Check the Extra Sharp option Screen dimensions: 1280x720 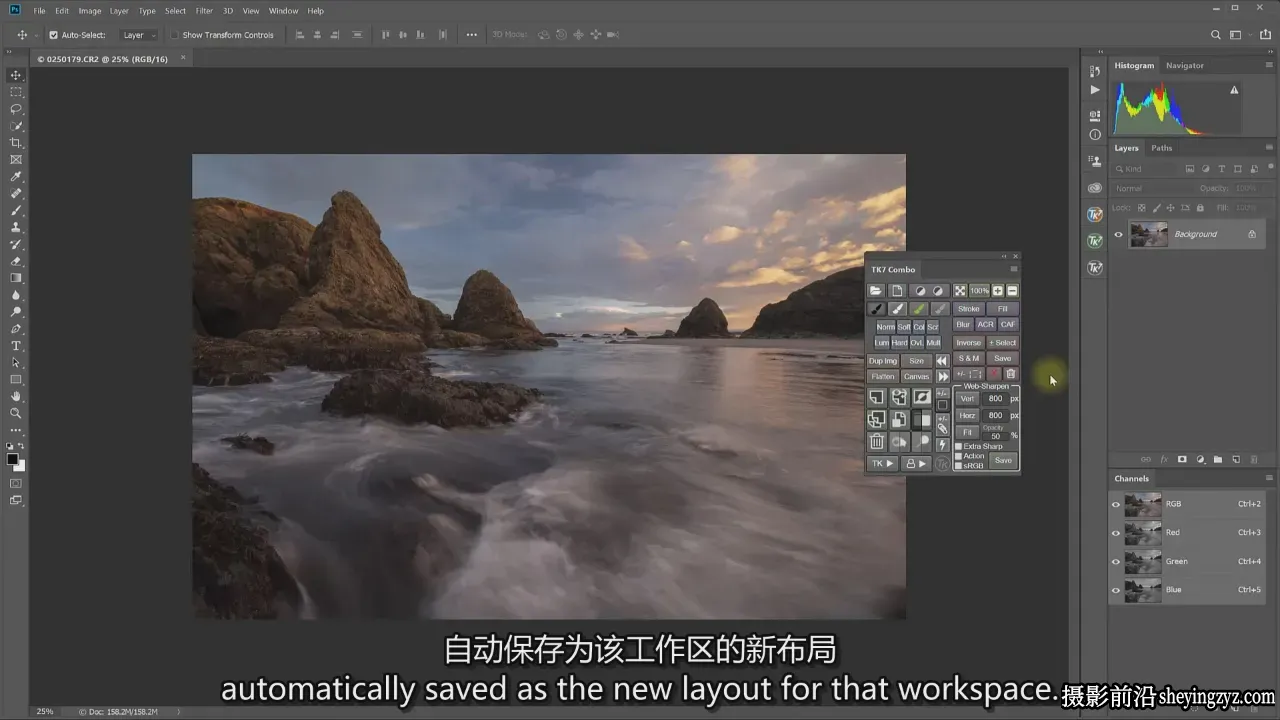pos(959,446)
